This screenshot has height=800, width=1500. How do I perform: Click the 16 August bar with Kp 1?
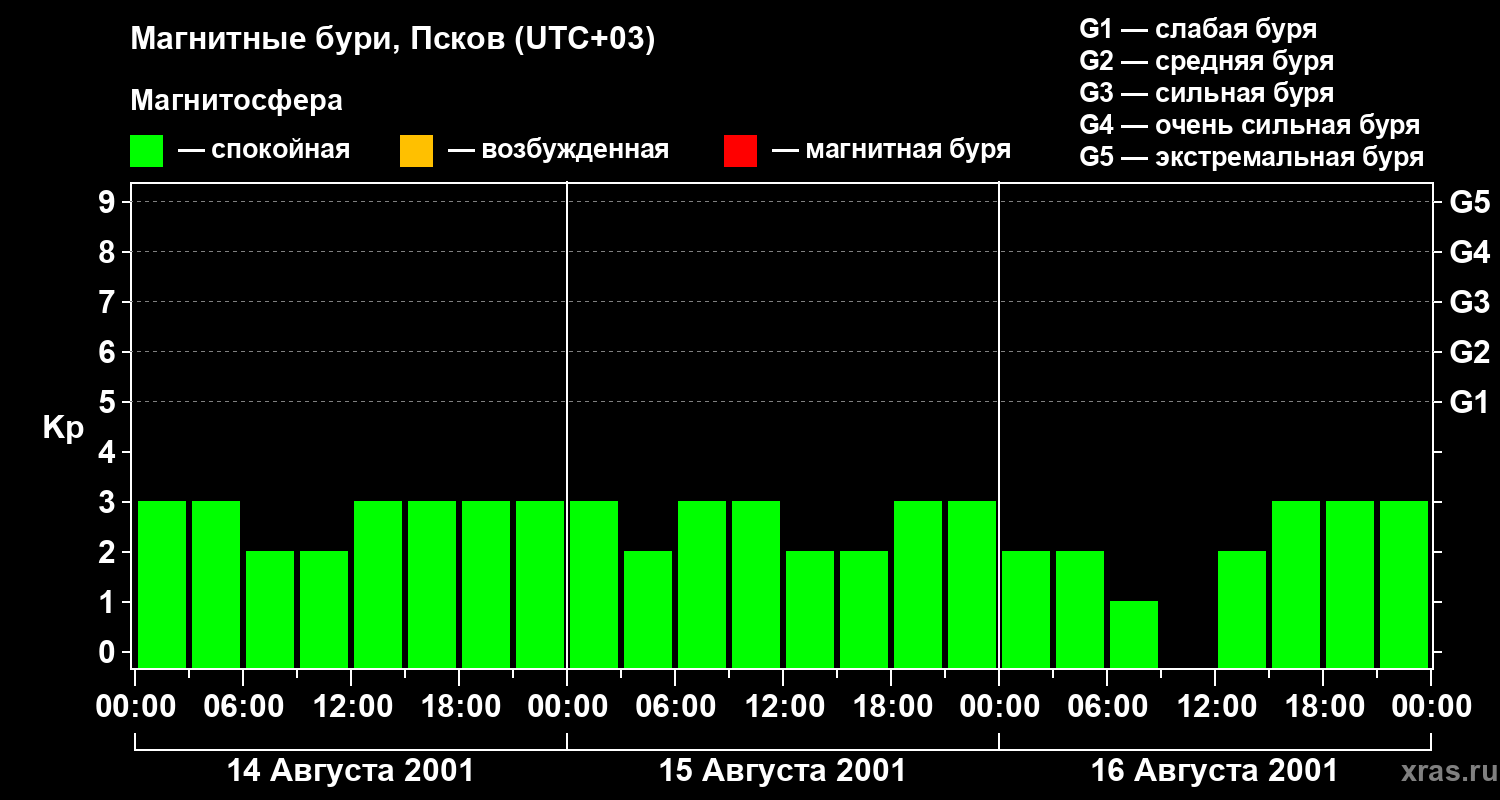(1134, 634)
